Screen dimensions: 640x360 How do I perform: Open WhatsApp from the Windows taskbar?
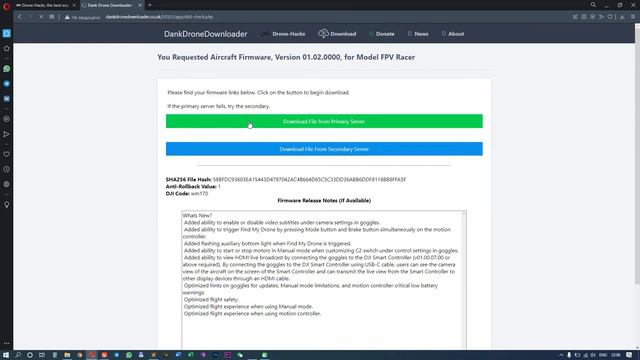(x=129, y=355)
